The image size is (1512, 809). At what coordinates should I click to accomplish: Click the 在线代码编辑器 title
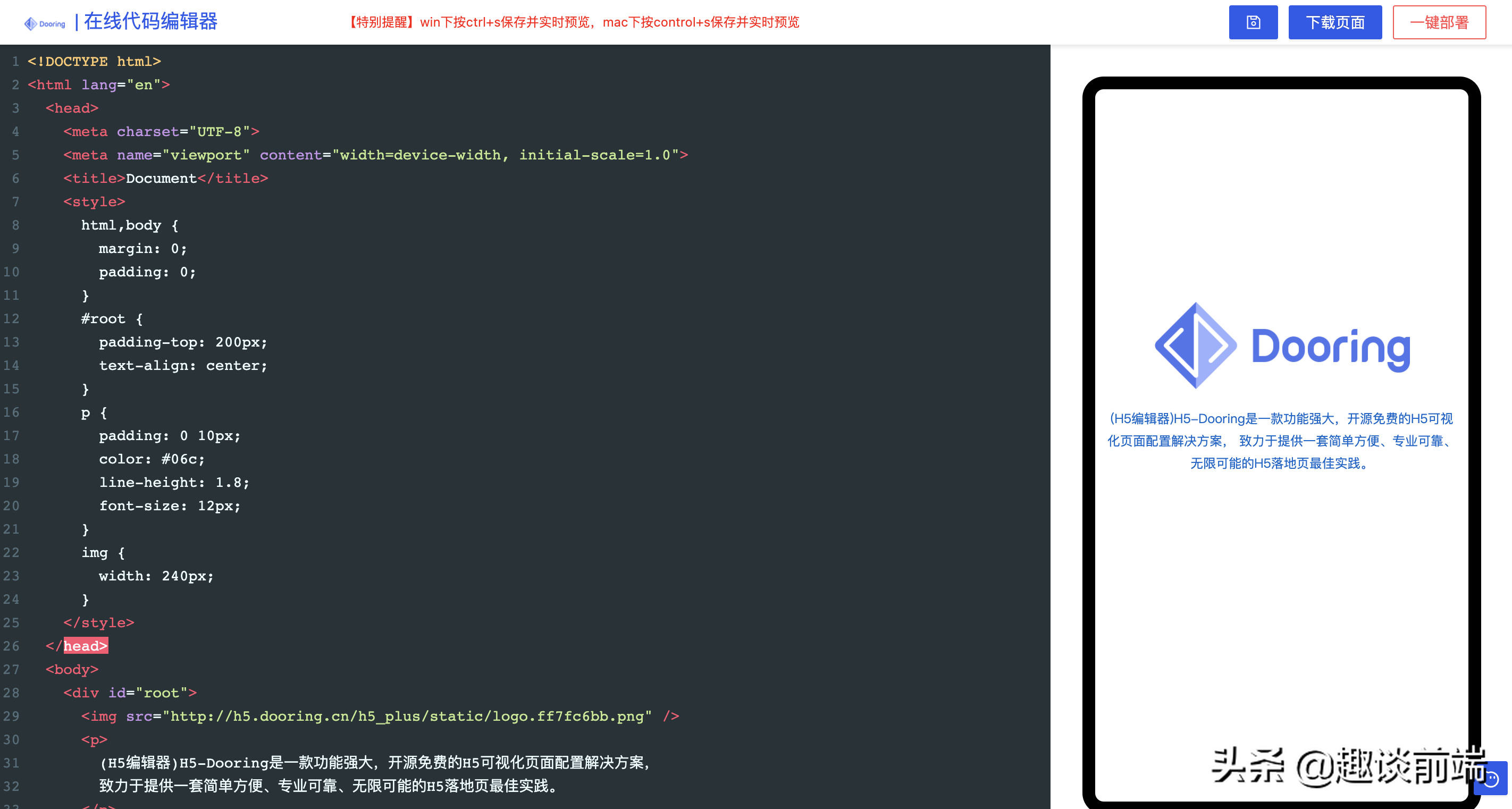(x=150, y=22)
